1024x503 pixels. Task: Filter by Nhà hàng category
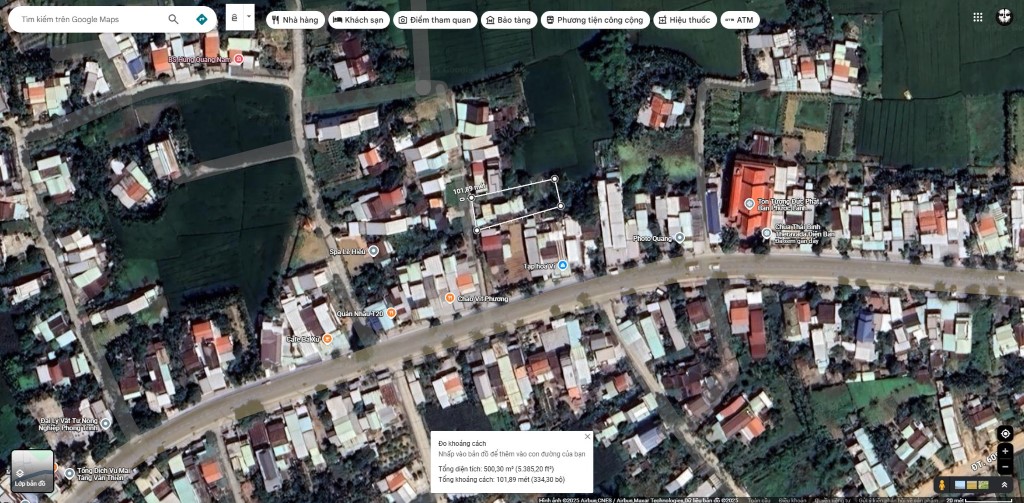(295, 20)
